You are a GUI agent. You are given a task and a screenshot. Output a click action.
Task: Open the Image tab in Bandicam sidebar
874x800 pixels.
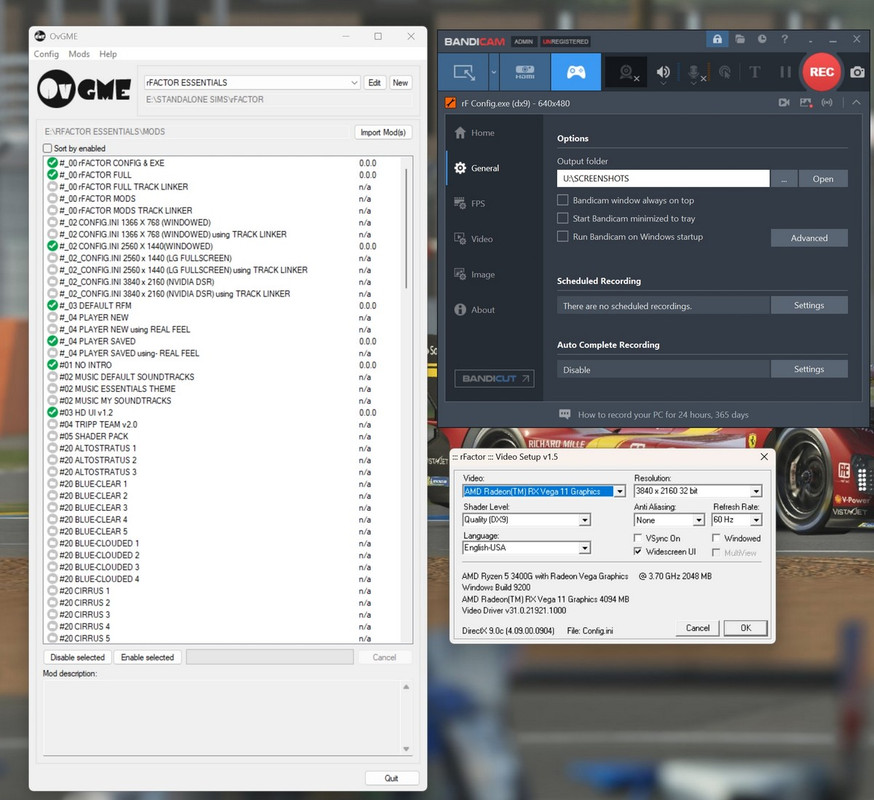(483, 274)
